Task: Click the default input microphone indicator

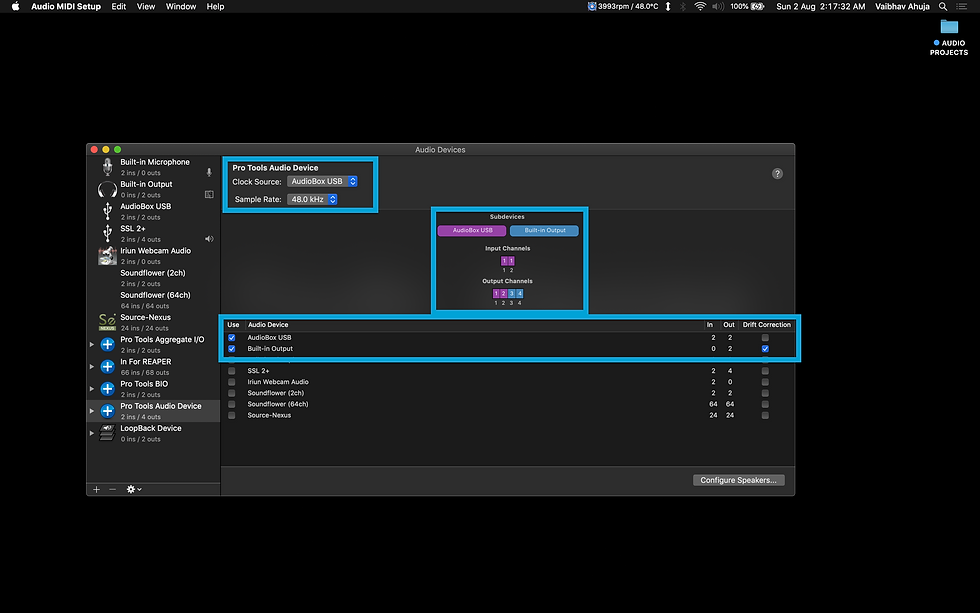Action: (x=209, y=172)
